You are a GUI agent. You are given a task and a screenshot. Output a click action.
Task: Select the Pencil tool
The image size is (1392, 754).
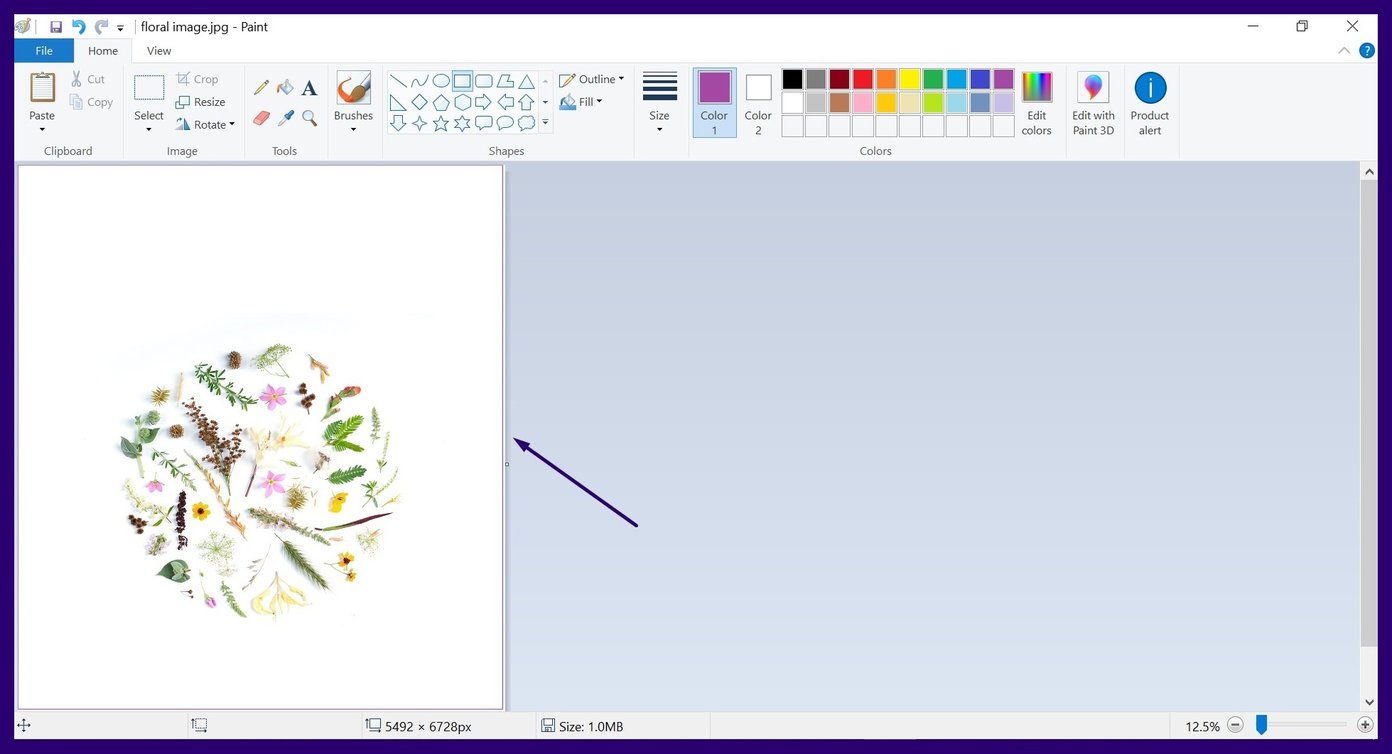point(261,88)
